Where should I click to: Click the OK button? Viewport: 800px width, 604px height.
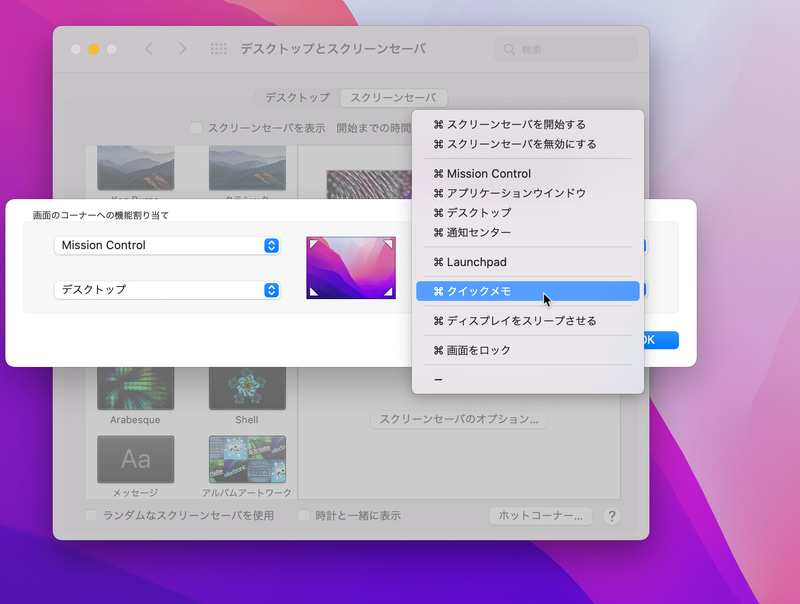point(662,340)
